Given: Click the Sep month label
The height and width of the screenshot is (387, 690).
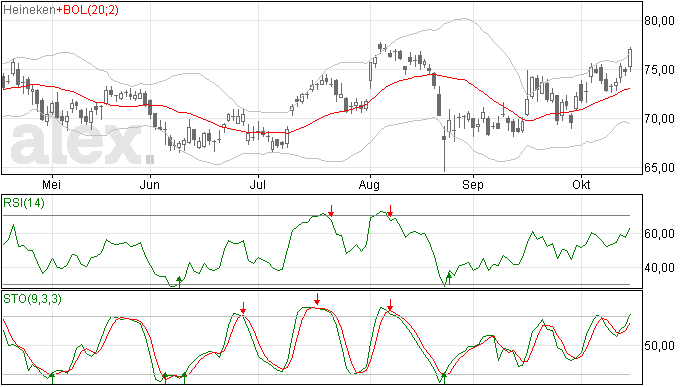Looking at the screenshot, I should point(473,185).
